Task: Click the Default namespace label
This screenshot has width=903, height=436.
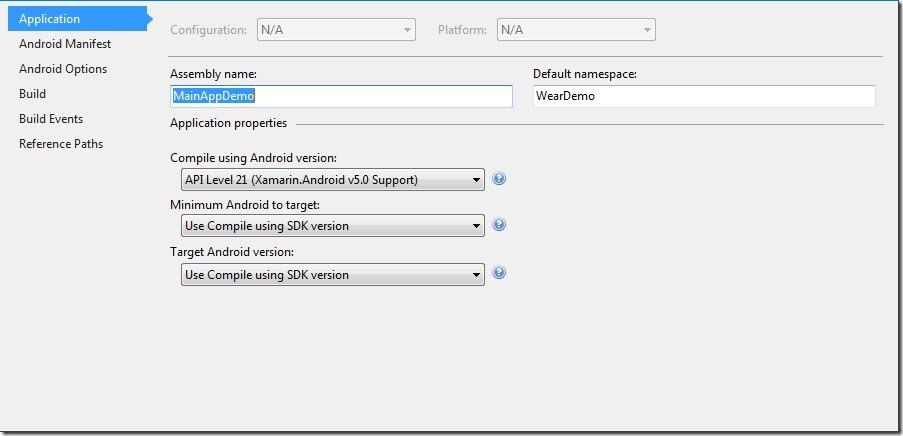Action: tap(585, 74)
